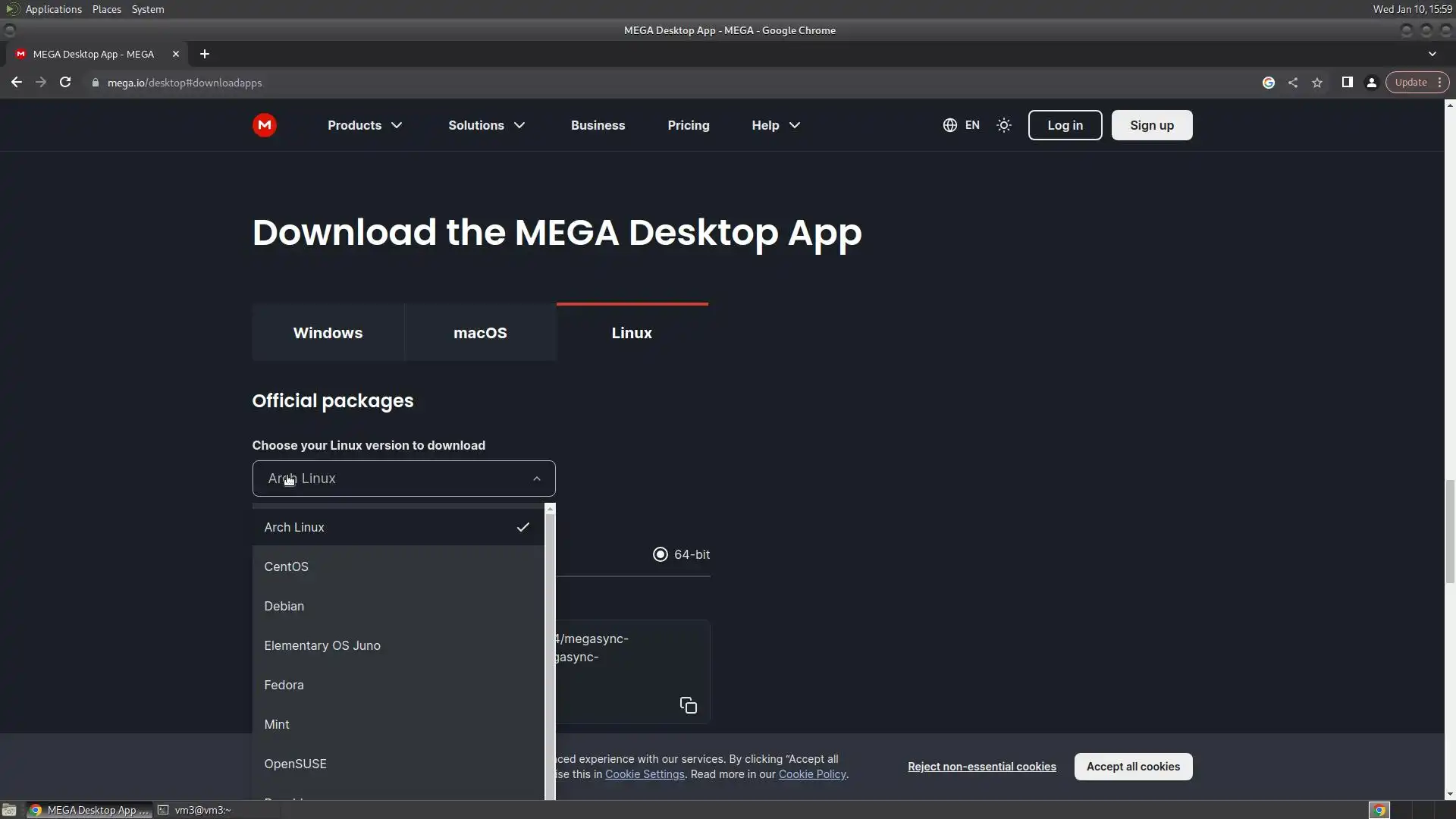This screenshot has height=819, width=1456.
Task: Select the 64-bit radio button
Action: (x=661, y=554)
